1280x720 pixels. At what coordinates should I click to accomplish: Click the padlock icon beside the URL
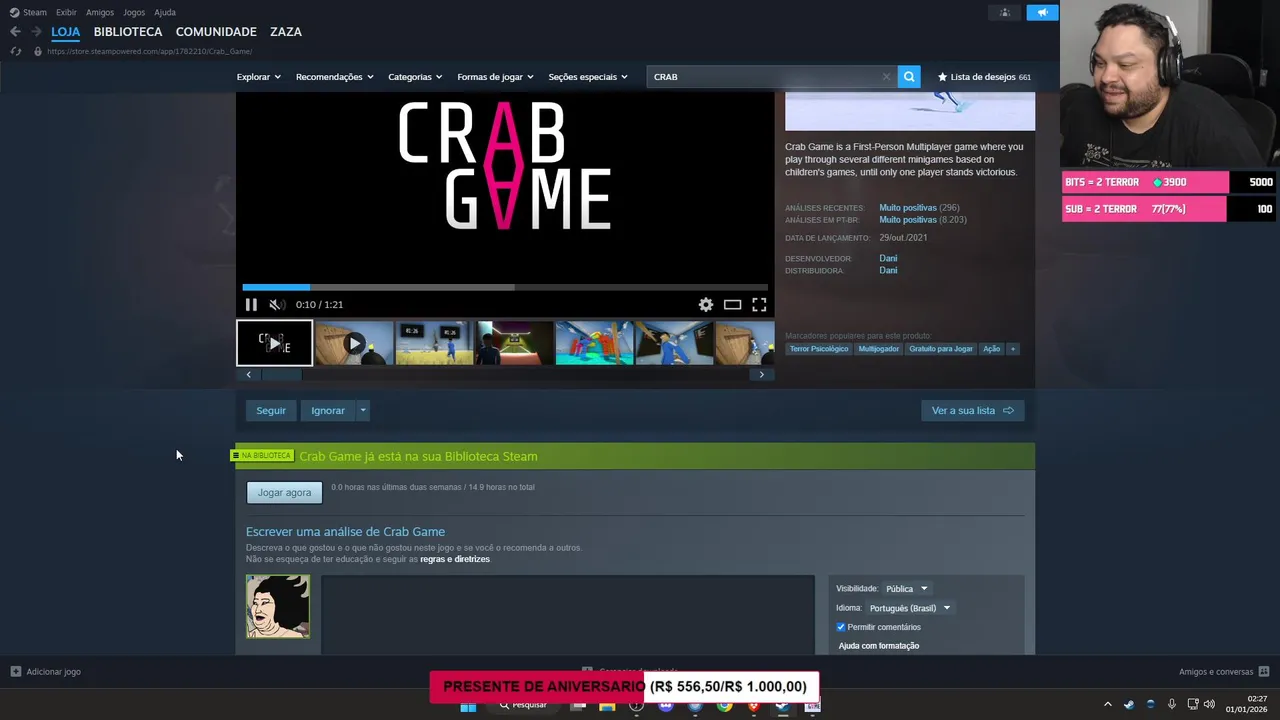click(x=38, y=51)
